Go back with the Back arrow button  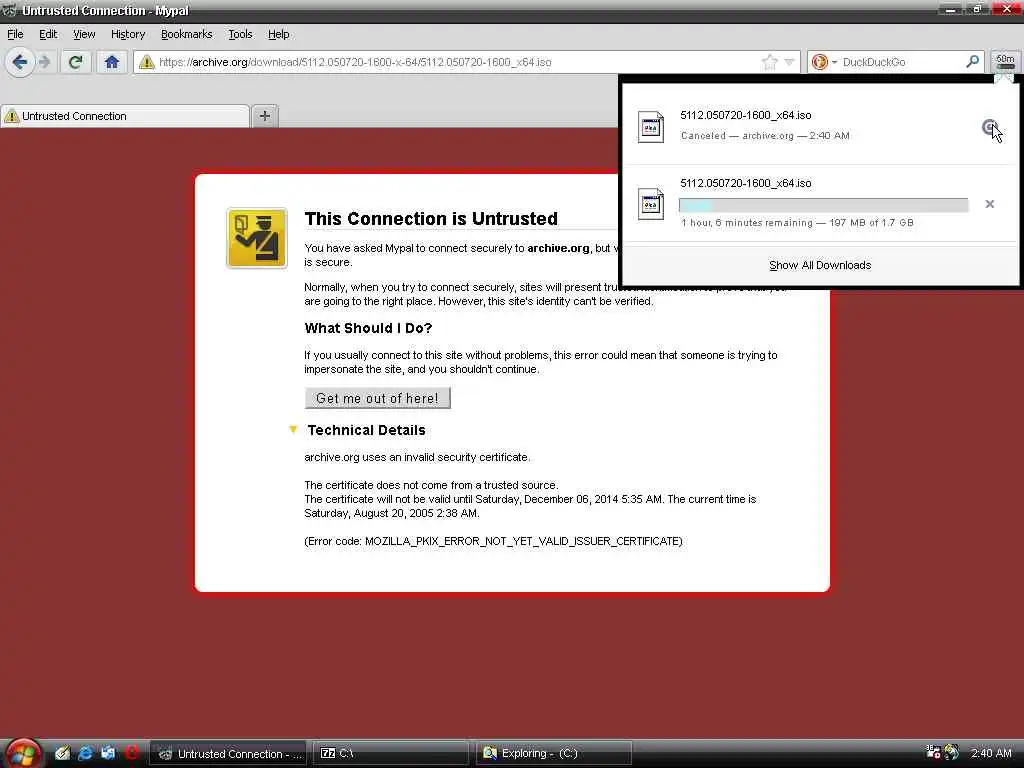pyautogui.click(x=20, y=63)
